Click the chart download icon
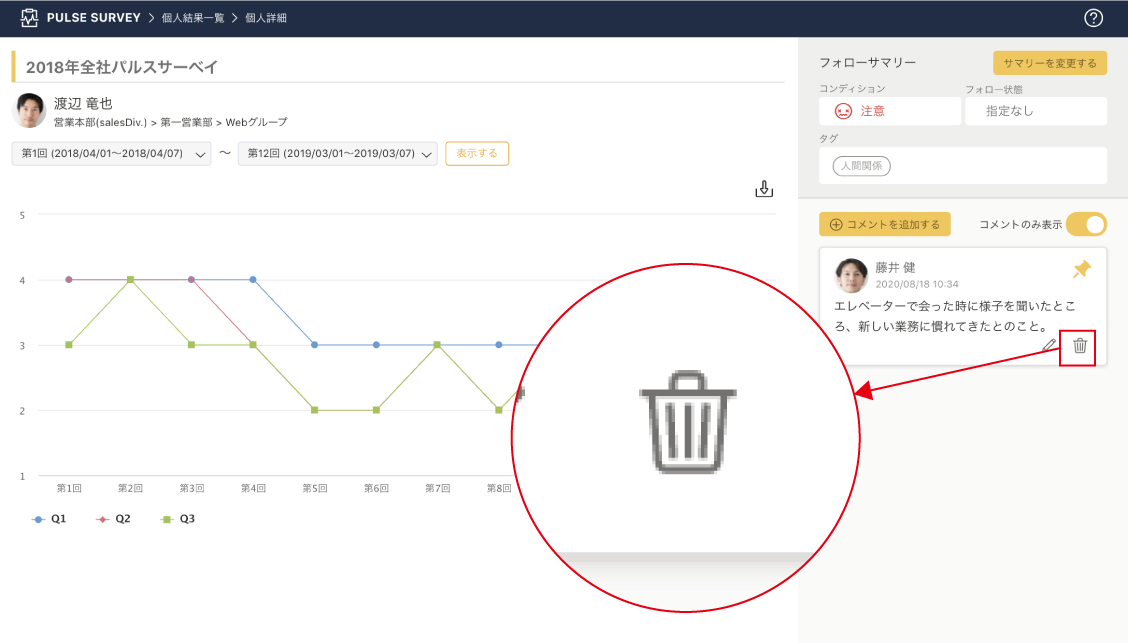 pos(764,189)
